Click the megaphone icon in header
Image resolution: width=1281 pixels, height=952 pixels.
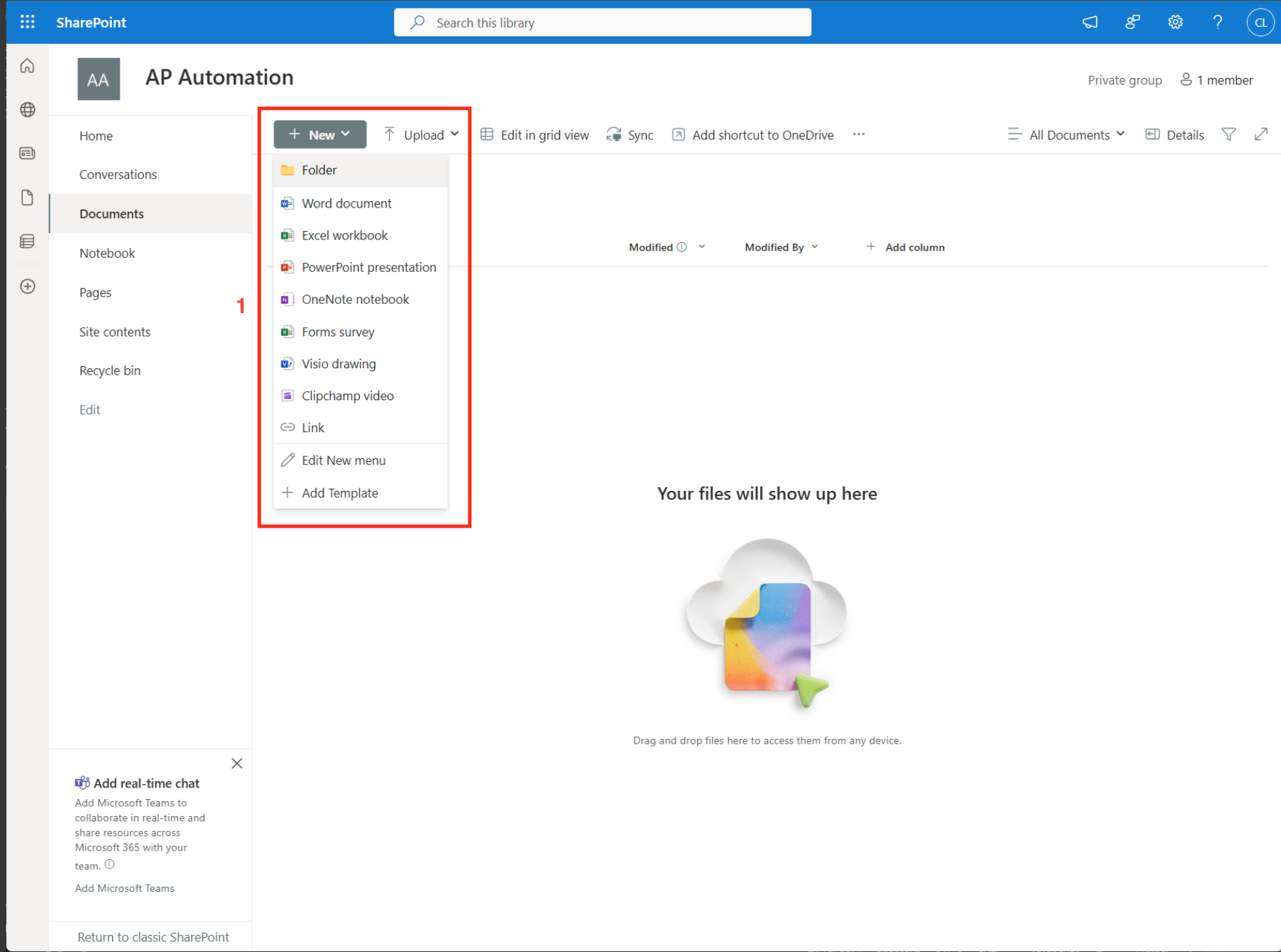point(1090,22)
